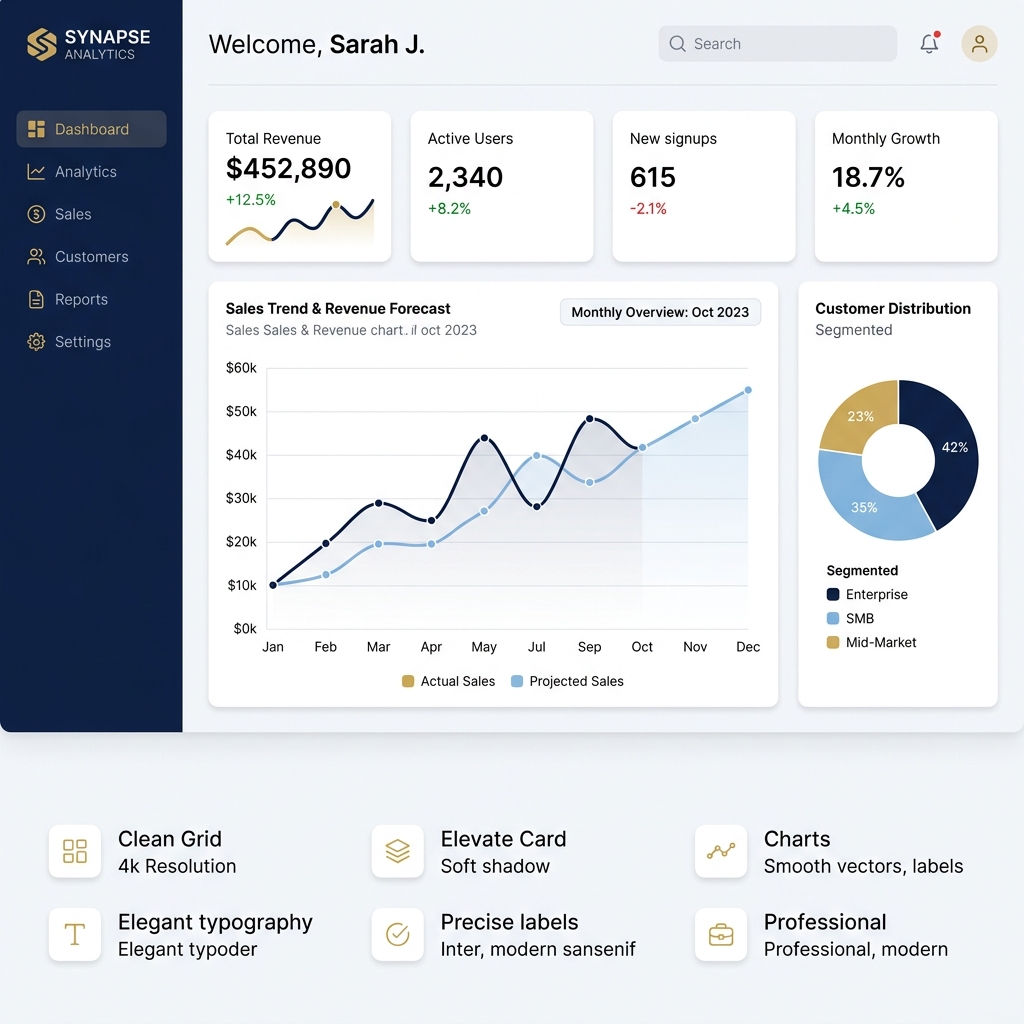Click the -2.1% change text
The image size is (1024, 1024).
coord(648,208)
